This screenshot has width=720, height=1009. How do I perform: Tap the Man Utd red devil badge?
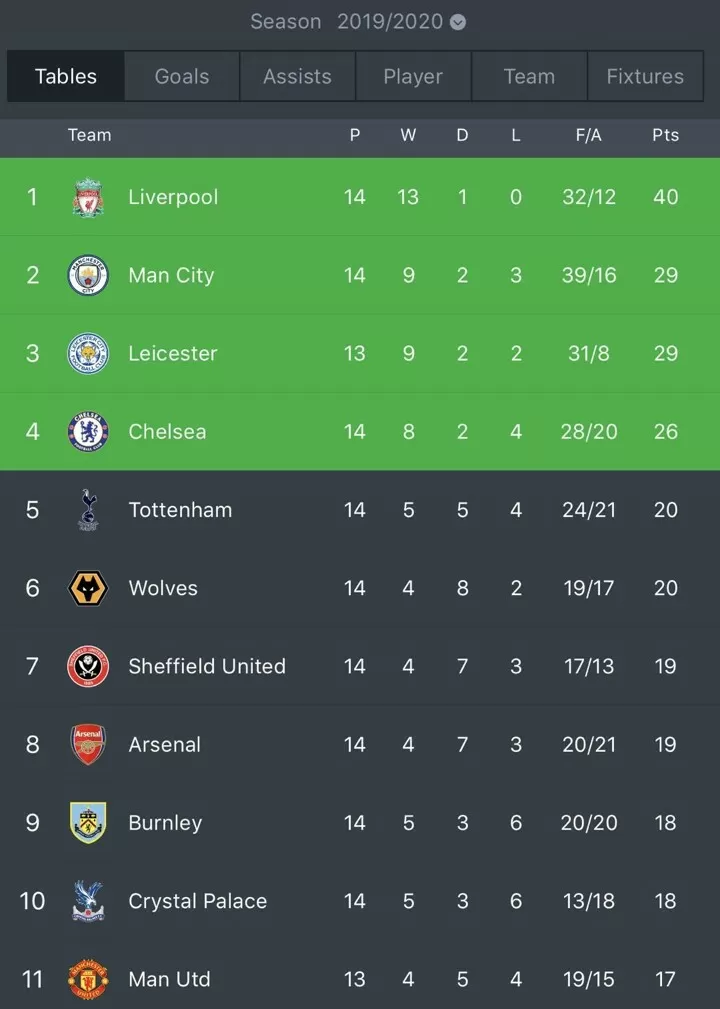pos(88,979)
